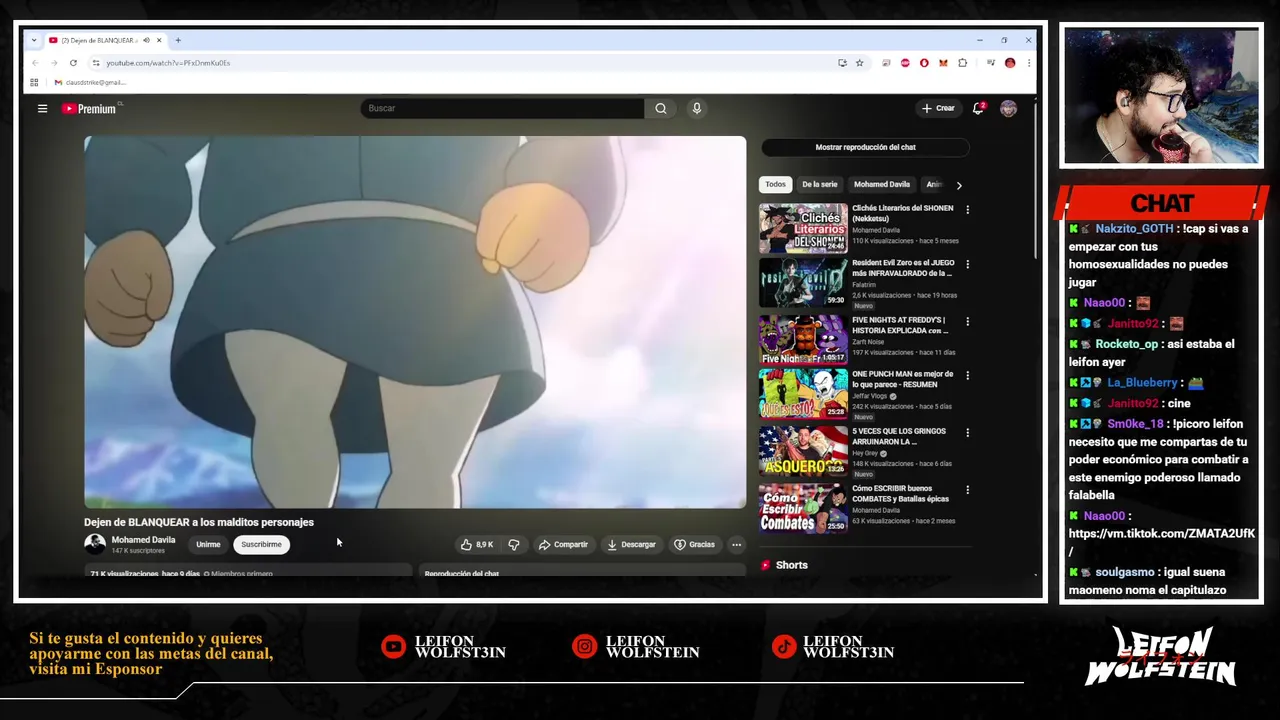Mute the tab via speaker icon
Image resolution: width=1280 pixels, height=720 pixels.
pos(146,40)
